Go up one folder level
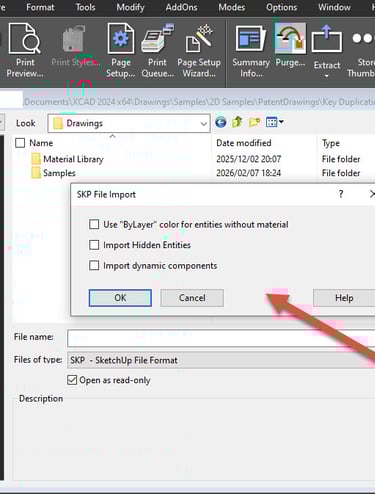The width and height of the screenshot is (375, 494). 237,122
